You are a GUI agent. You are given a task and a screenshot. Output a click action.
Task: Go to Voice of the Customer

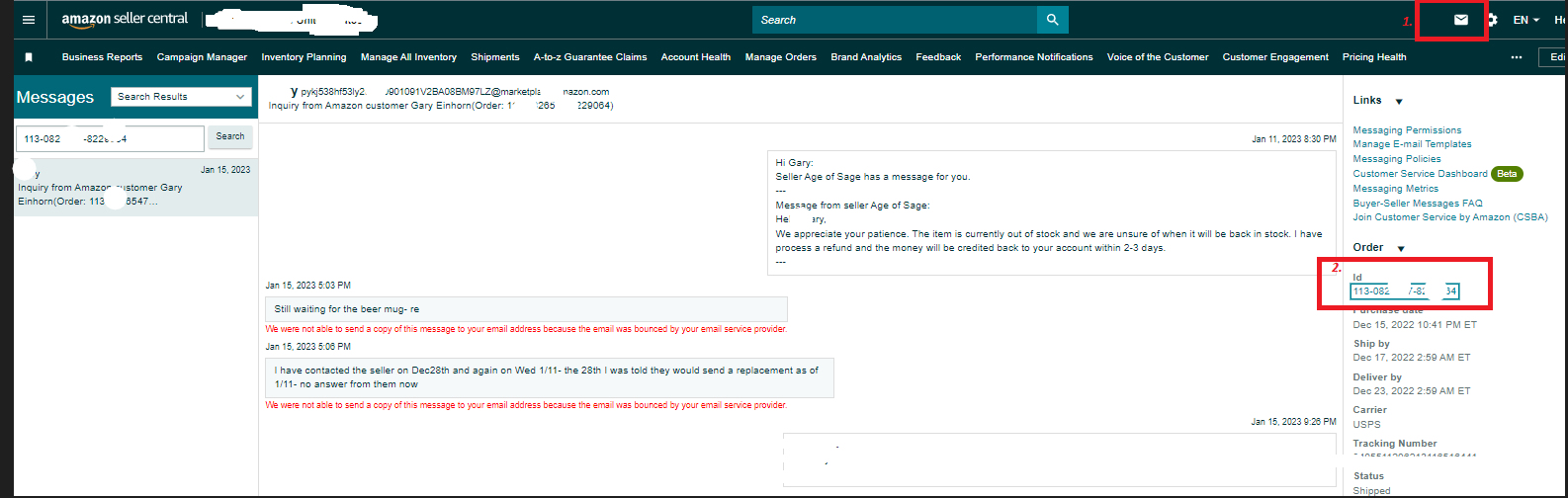1158,57
